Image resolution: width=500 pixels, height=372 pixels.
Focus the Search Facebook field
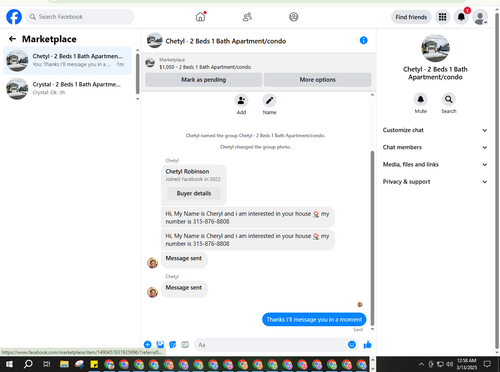tap(80, 17)
